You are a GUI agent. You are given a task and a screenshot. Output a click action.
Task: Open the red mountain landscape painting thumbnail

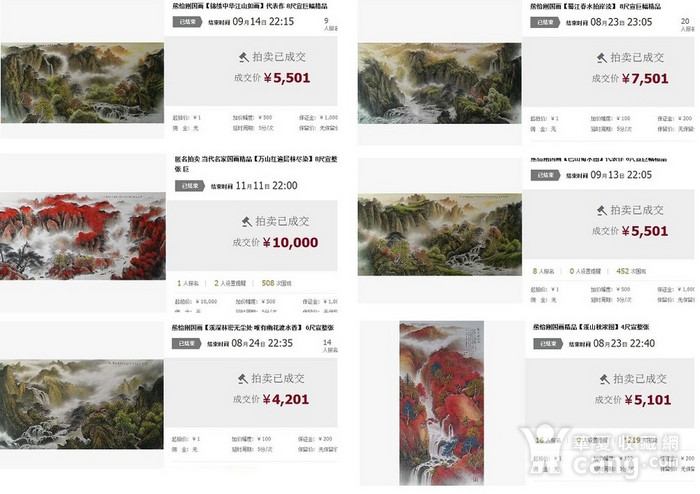point(83,236)
